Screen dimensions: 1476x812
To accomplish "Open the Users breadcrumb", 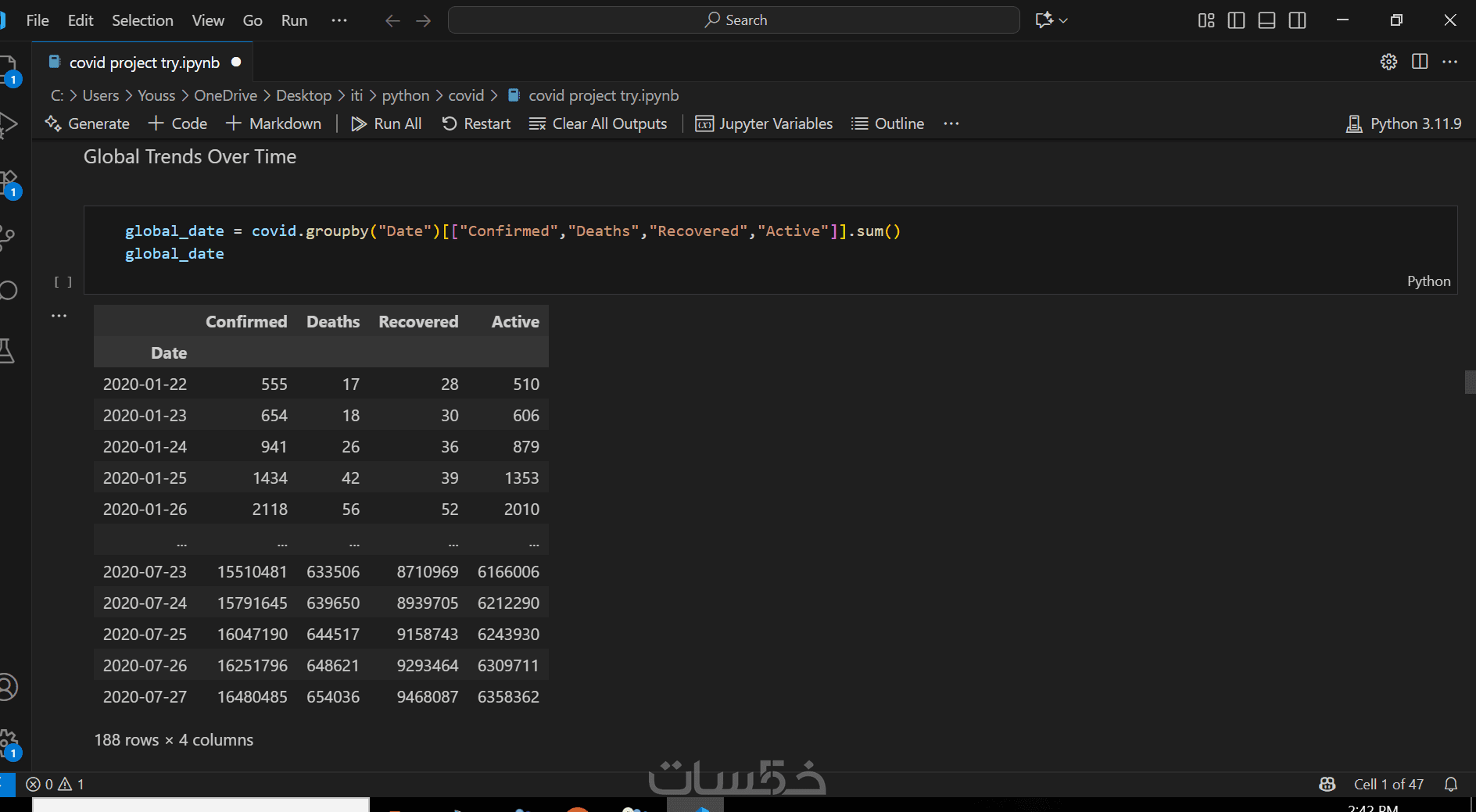I will 101,95.
